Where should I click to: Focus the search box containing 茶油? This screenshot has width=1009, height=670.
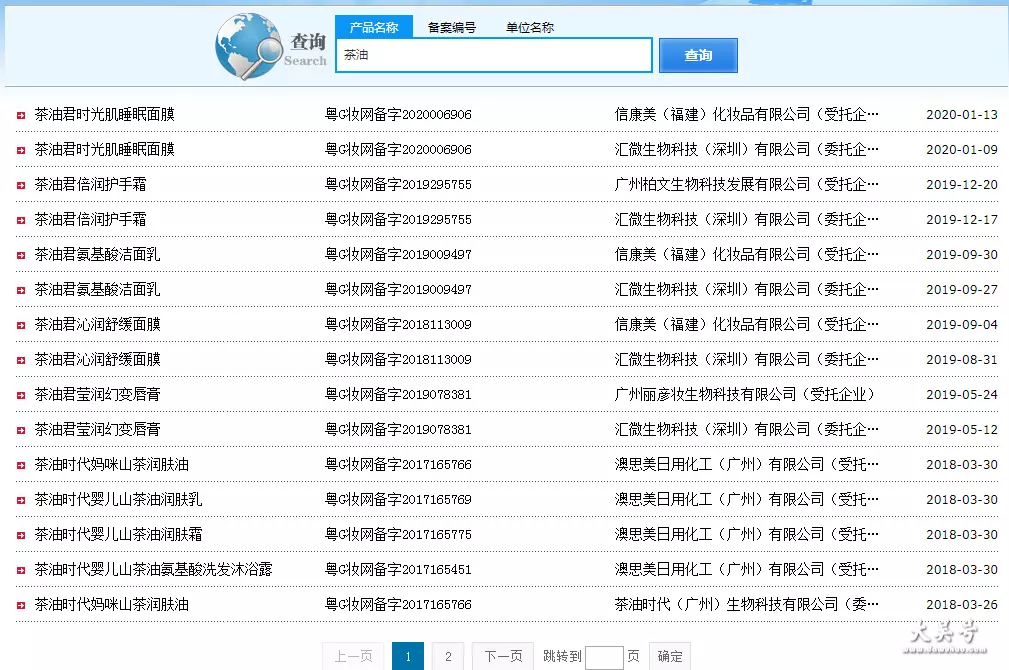494,55
